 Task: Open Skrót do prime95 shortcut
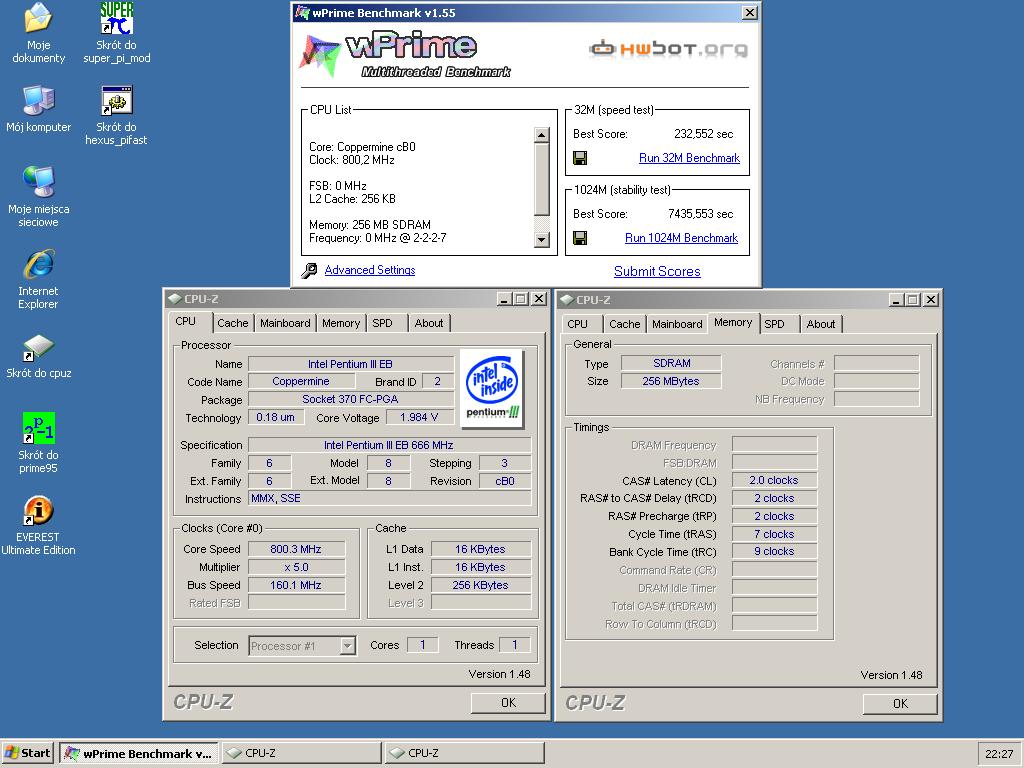click(x=39, y=443)
